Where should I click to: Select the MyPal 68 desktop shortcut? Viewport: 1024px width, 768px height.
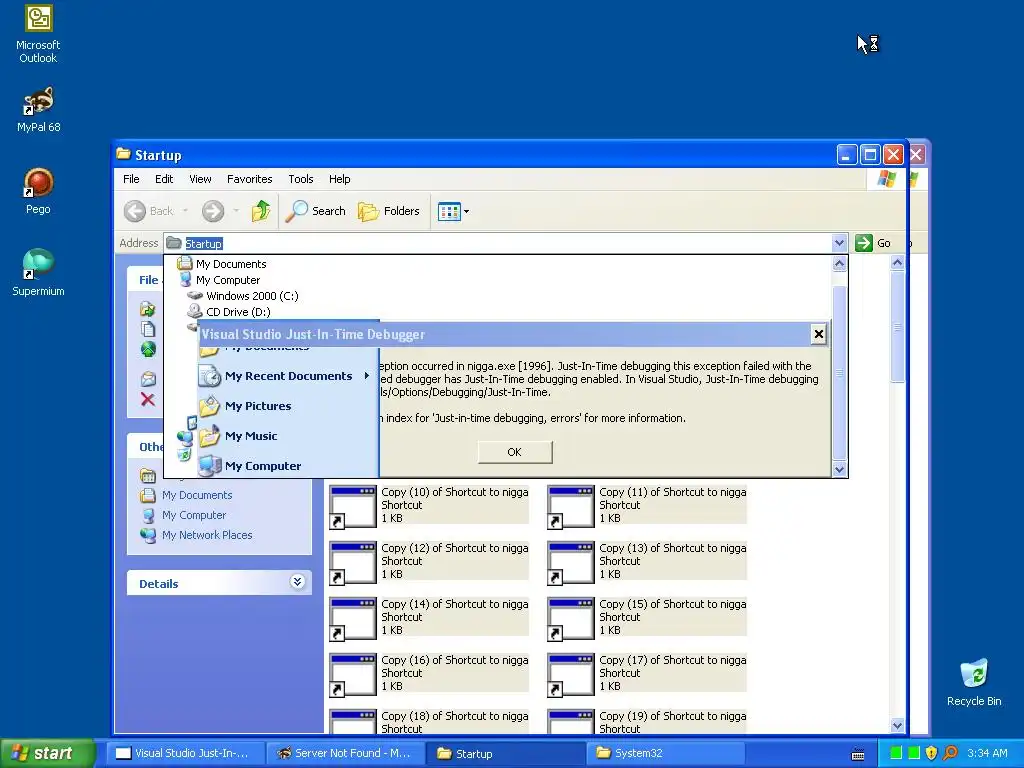pos(38,110)
